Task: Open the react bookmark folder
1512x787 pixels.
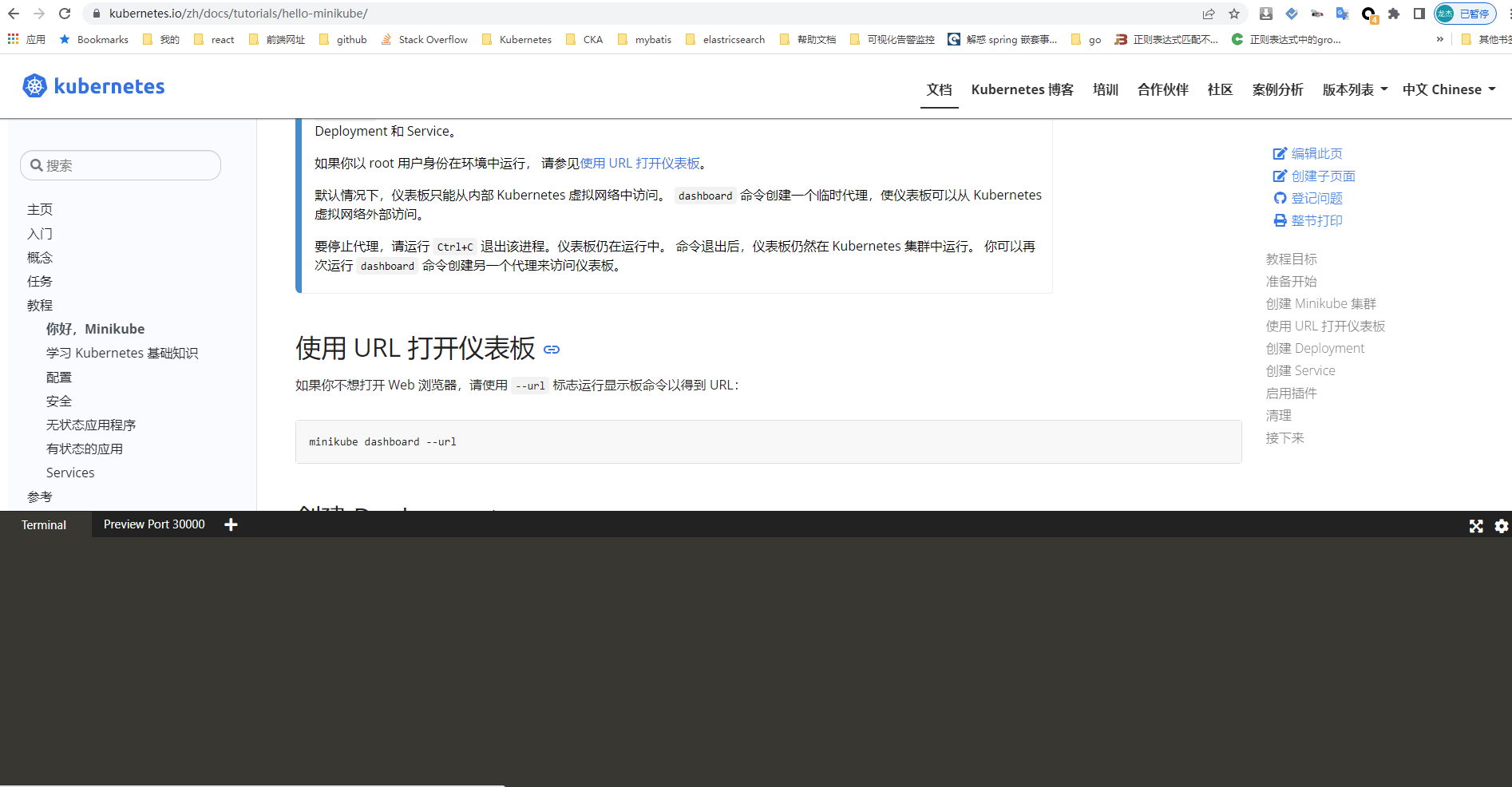Action: (214, 39)
